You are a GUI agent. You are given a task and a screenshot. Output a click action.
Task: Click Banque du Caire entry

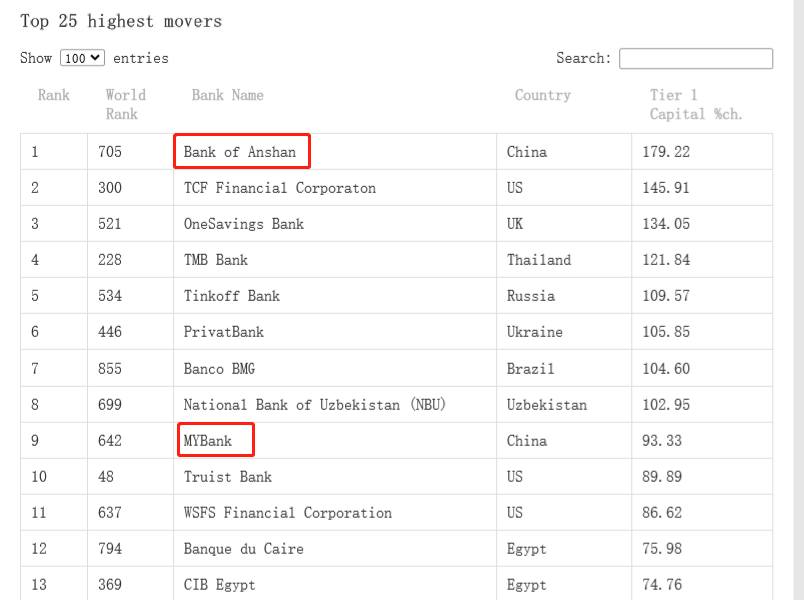pos(243,549)
